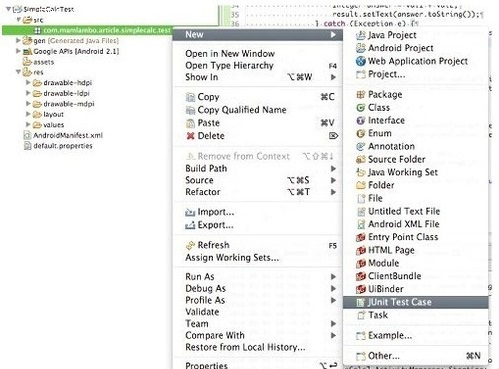The height and width of the screenshot is (369, 499).
Task: Click the Java Working Set icon
Action: (361, 172)
